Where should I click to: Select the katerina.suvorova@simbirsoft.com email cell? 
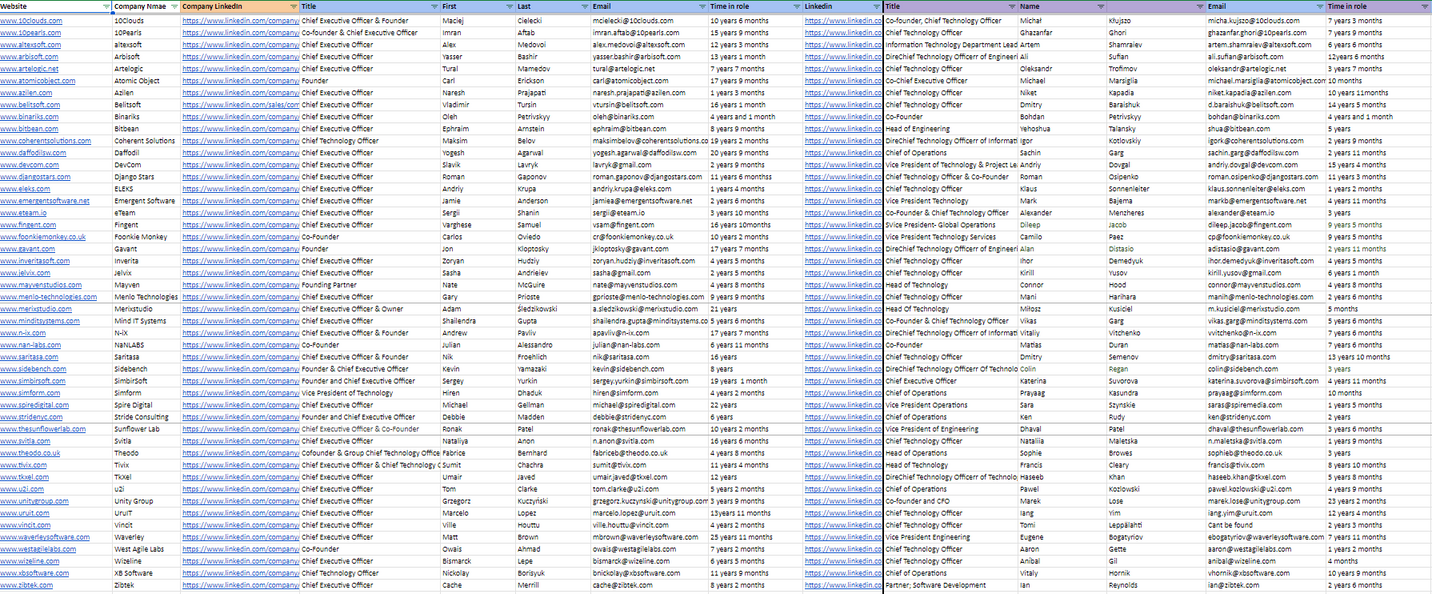tap(1265, 381)
